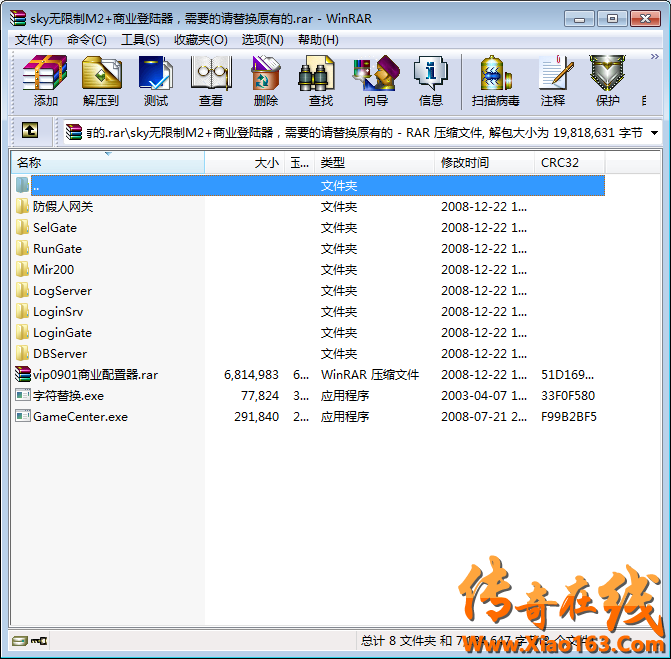This screenshot has height=659, width=671.
Task: Close the WinRAR window
Action: pyautogui.click(x=646, y=19)
